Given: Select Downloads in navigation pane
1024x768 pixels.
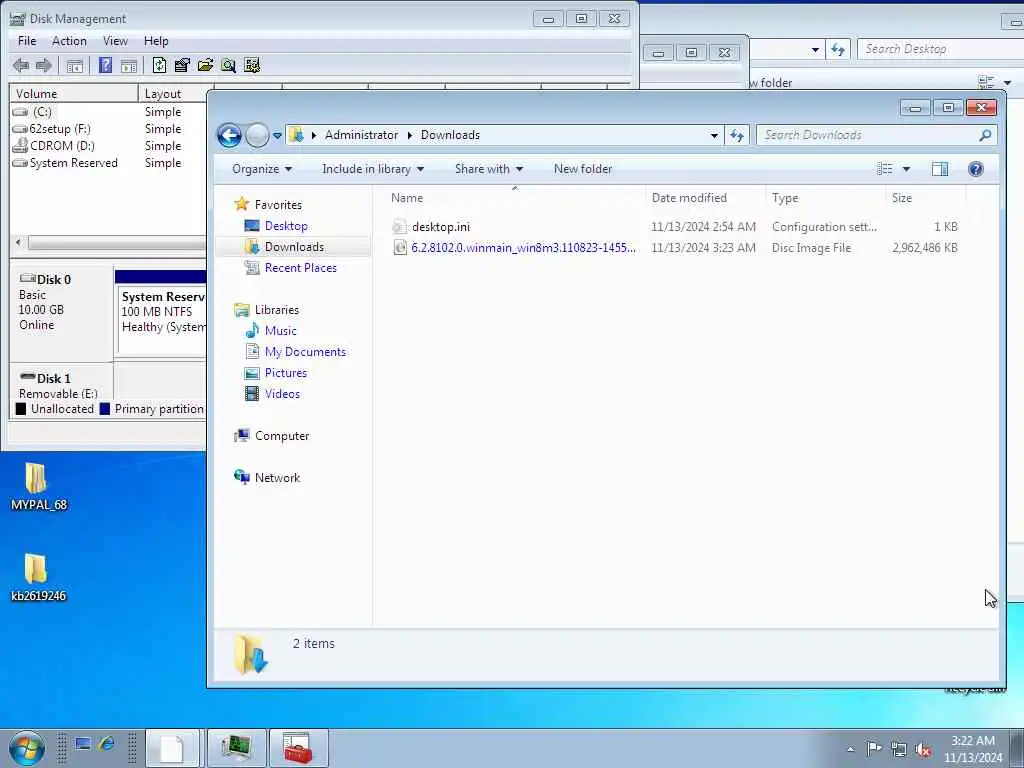Looking at the screenshot, I should pos(294,247).
